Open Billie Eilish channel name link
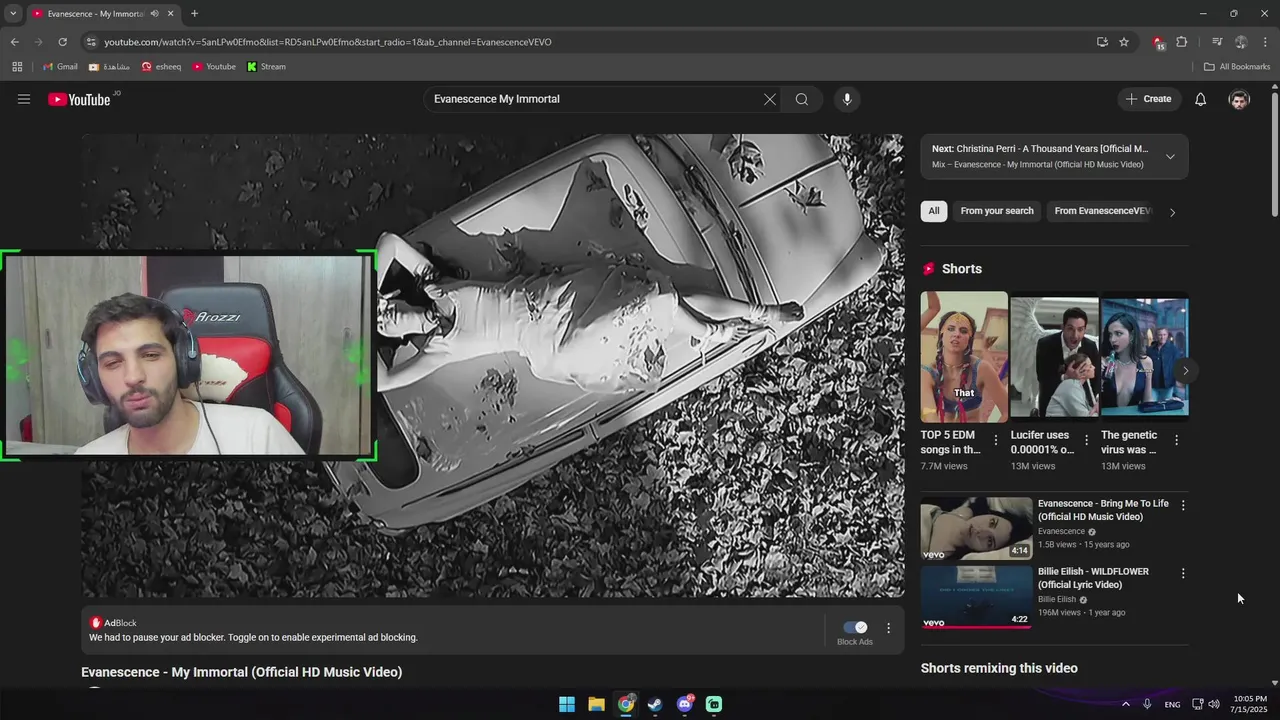1280x720 pixels. click(x=1057, y=600)
